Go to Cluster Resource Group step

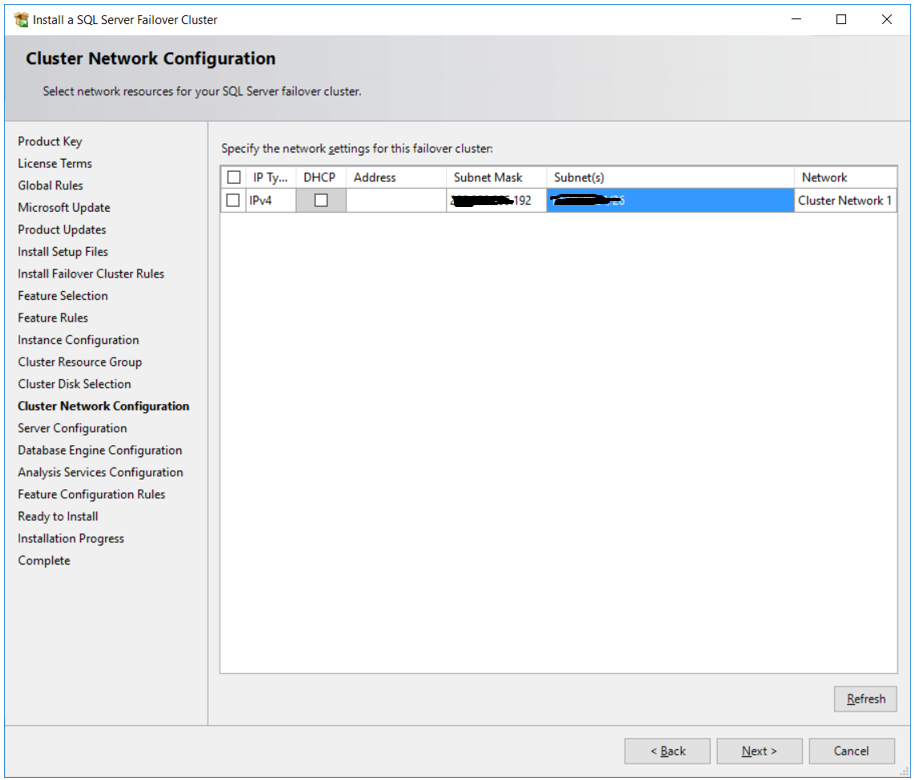(79, 362)
